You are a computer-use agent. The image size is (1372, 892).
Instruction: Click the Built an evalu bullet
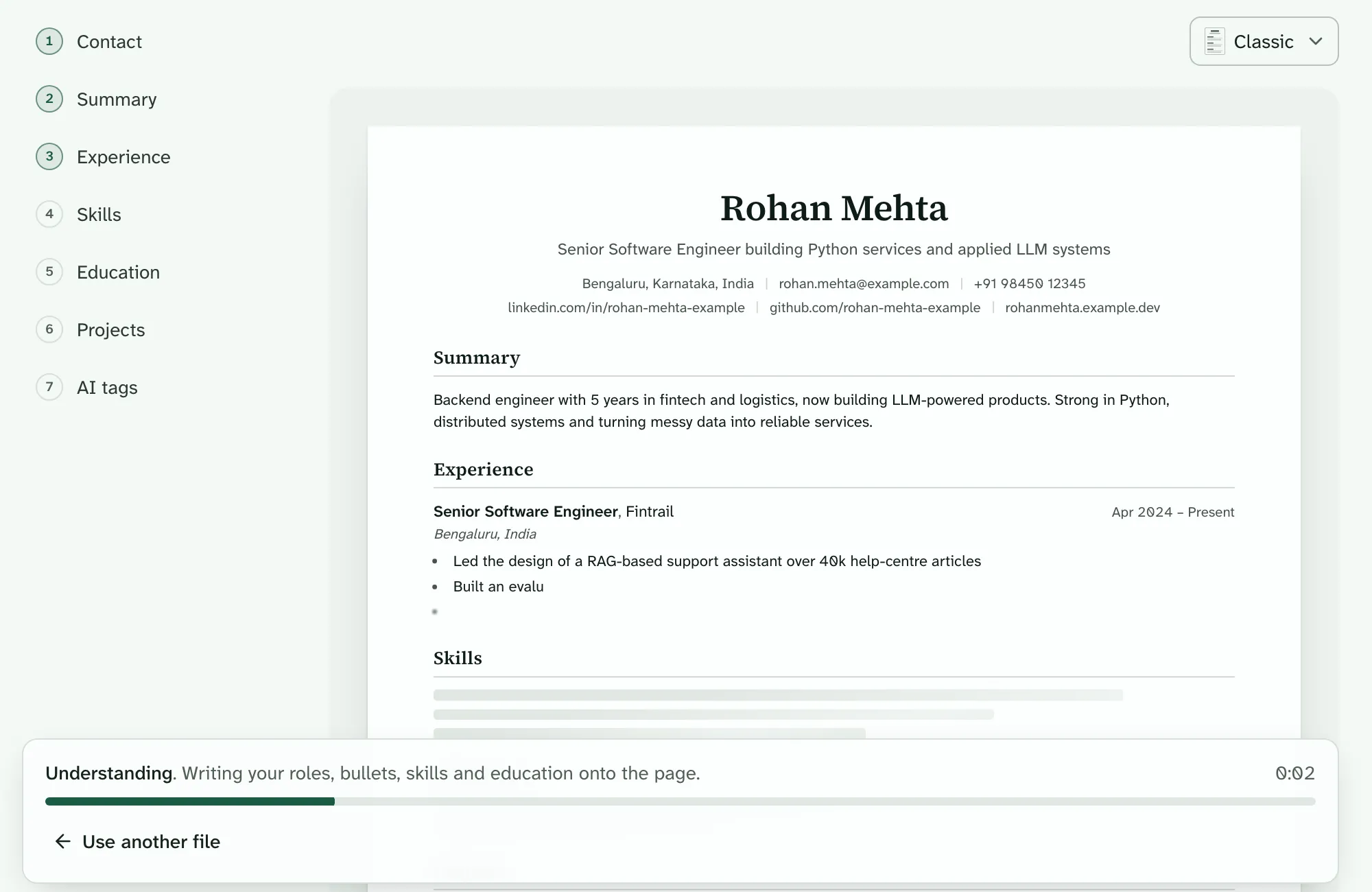498,587
